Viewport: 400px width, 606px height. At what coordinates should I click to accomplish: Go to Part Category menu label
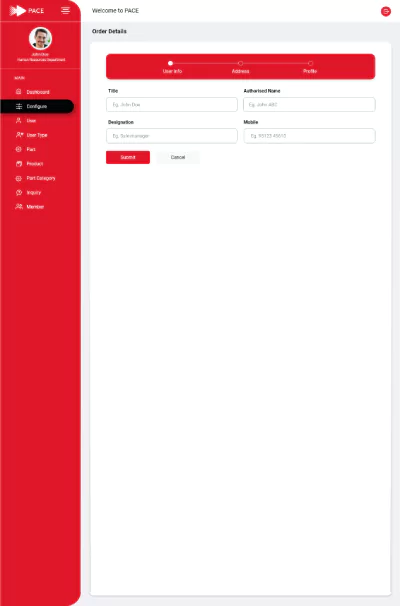(41, 178)
